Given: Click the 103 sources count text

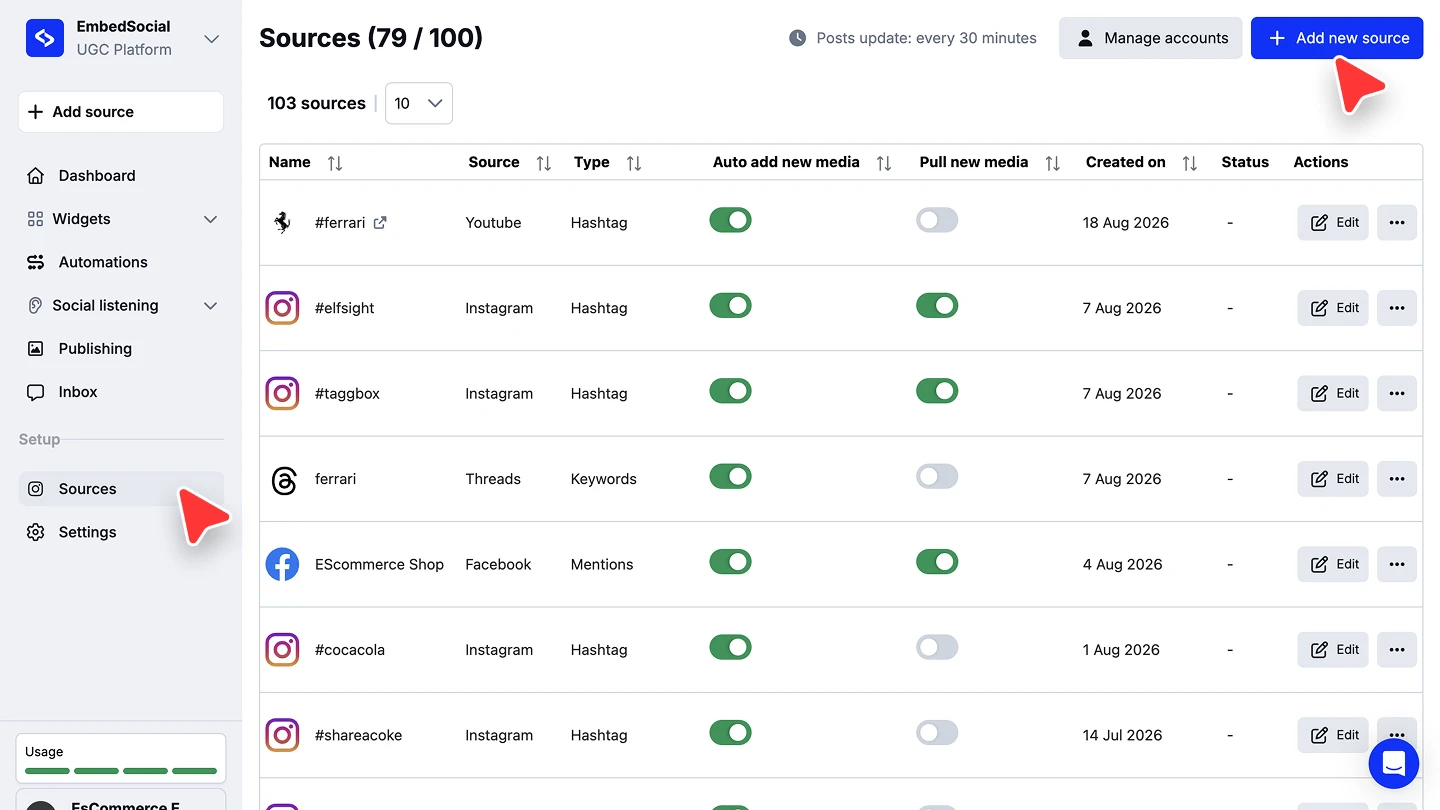Looking at the screenshot, I should pyautogui.click(x=316, y=103).
